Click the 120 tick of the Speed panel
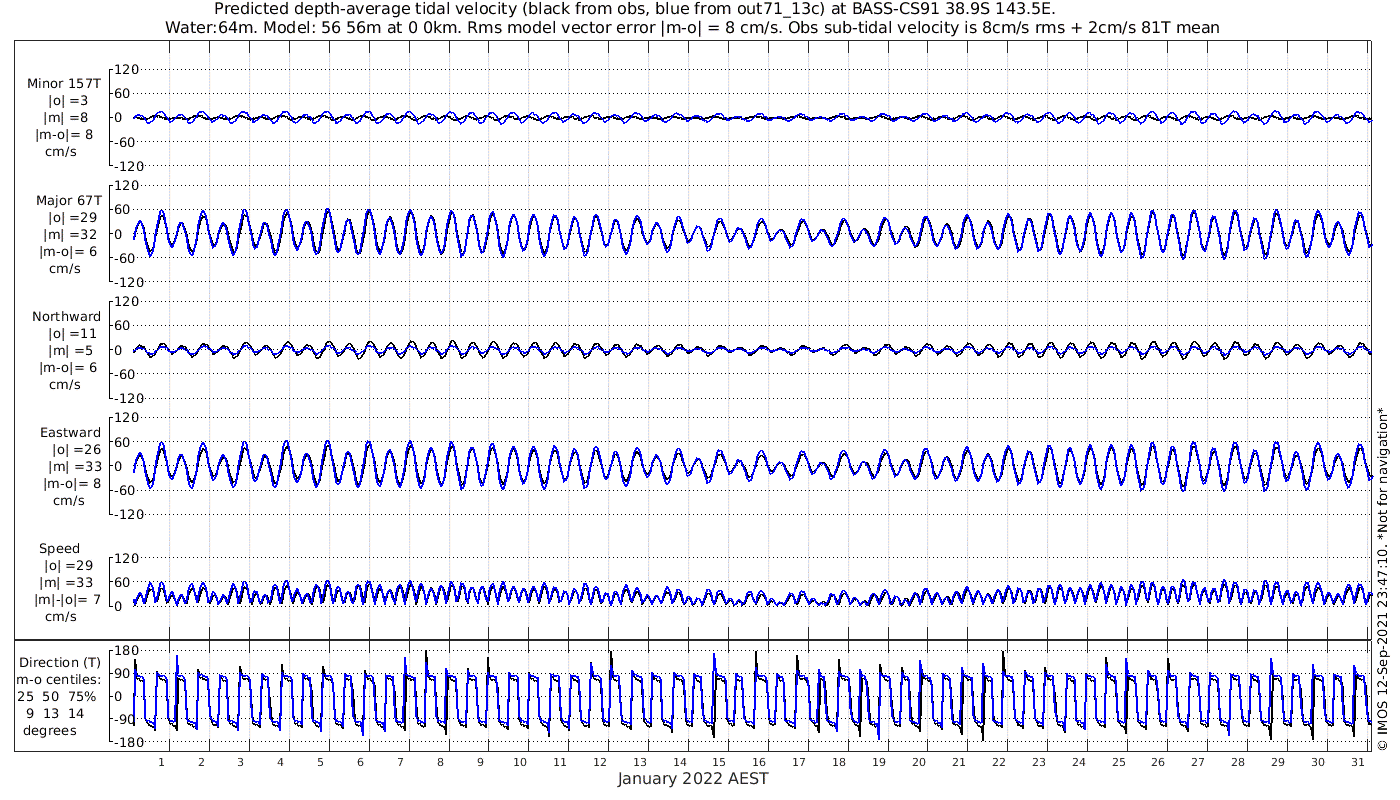 (125, 558)
